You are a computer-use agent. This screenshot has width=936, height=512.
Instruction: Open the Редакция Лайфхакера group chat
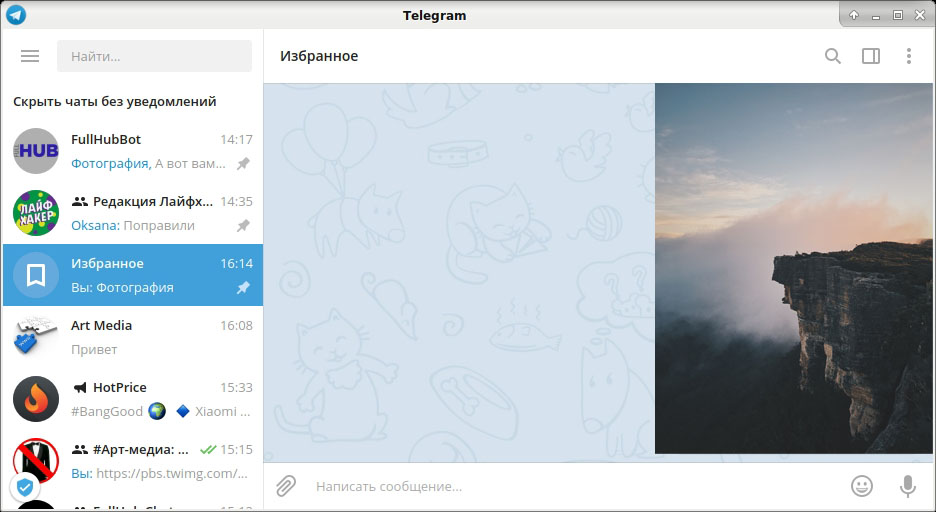pyautogui.click(x=133, y=213)
